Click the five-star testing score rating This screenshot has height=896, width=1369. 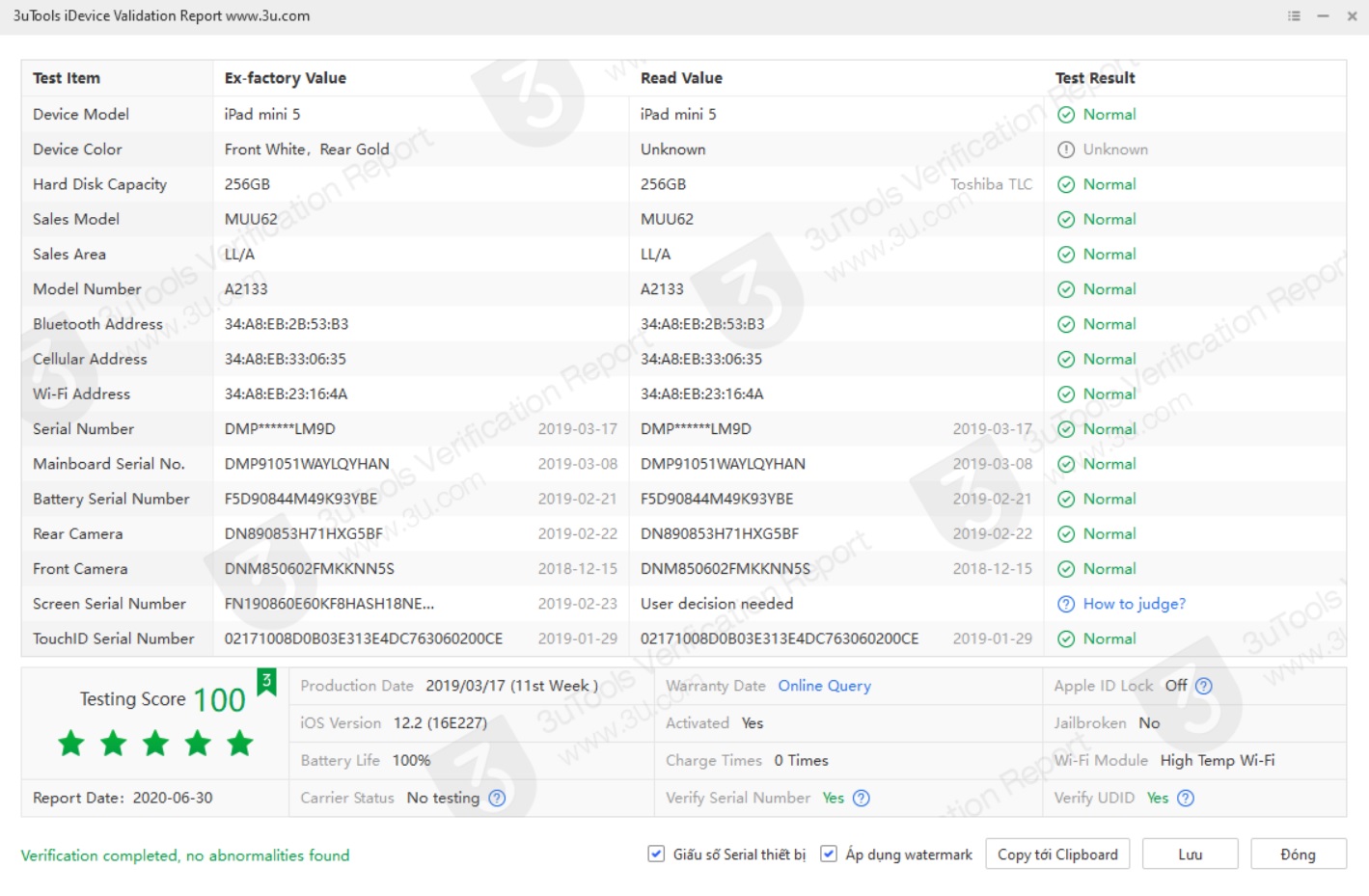[155, 744]
